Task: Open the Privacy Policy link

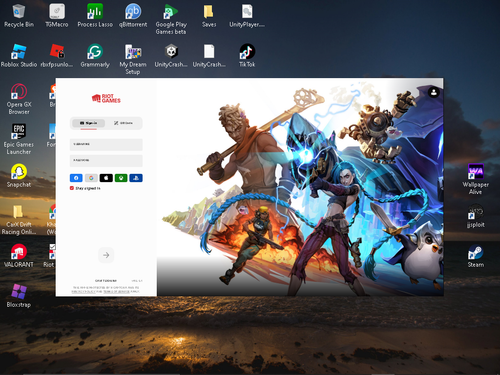Action: [84, 292]
